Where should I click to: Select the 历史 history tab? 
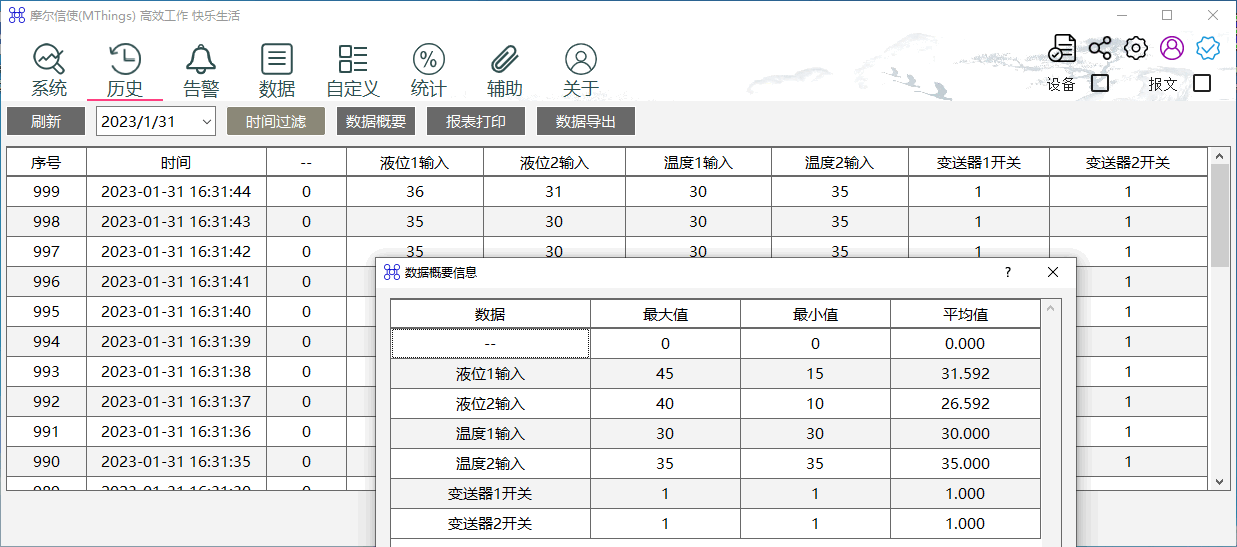[x=125, y=70]
